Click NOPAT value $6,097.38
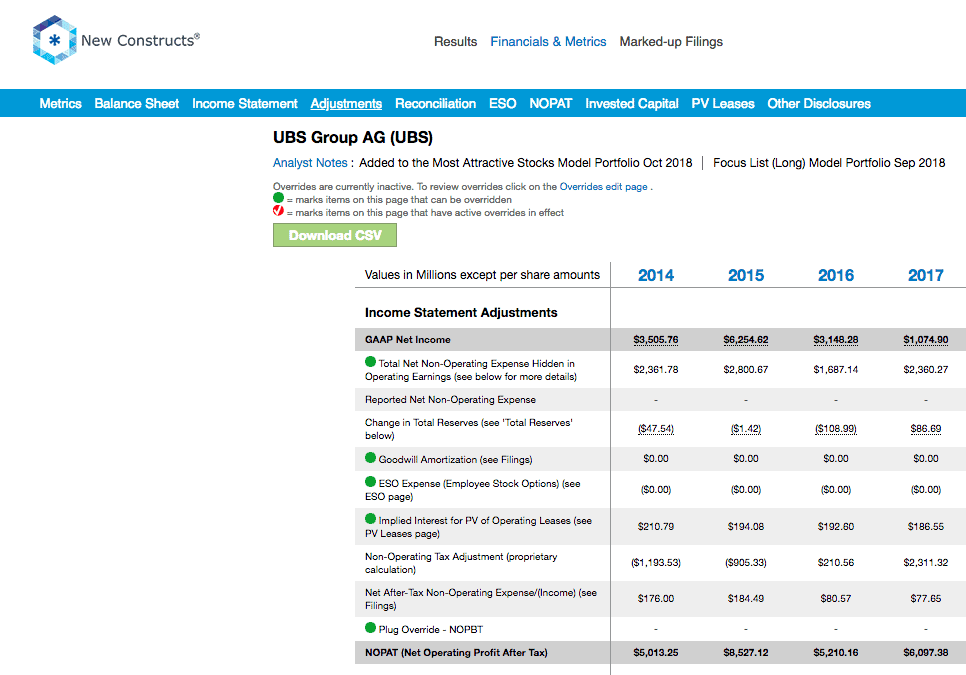Screen dimensions: 966x675 pos(925,652)
